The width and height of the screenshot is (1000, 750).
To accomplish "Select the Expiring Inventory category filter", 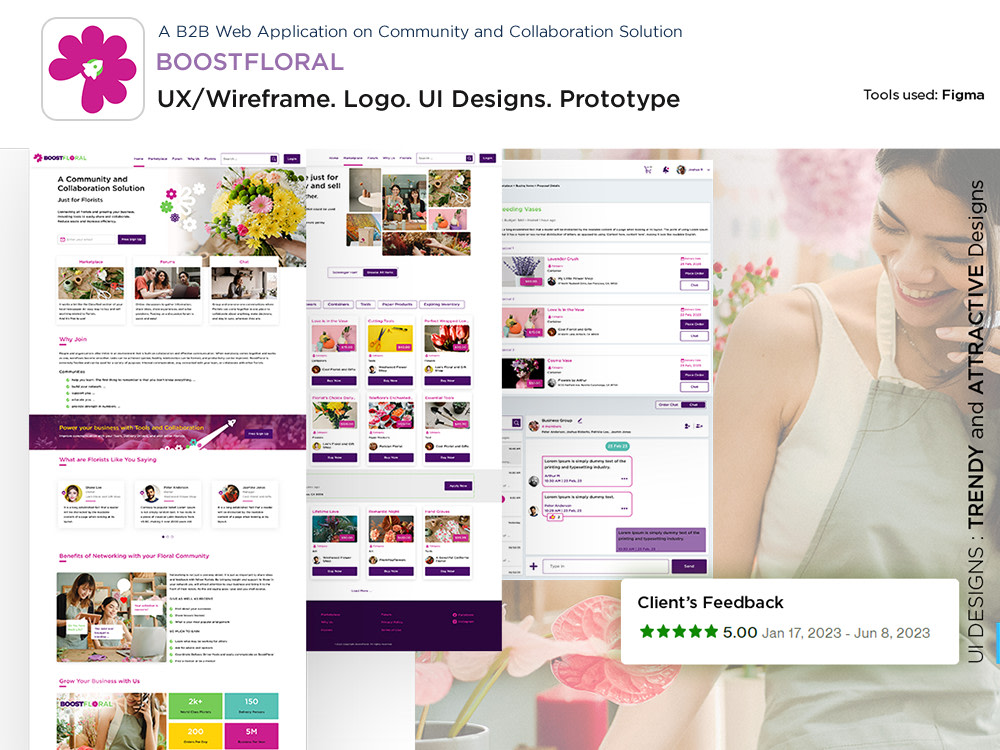I will 442,304.
